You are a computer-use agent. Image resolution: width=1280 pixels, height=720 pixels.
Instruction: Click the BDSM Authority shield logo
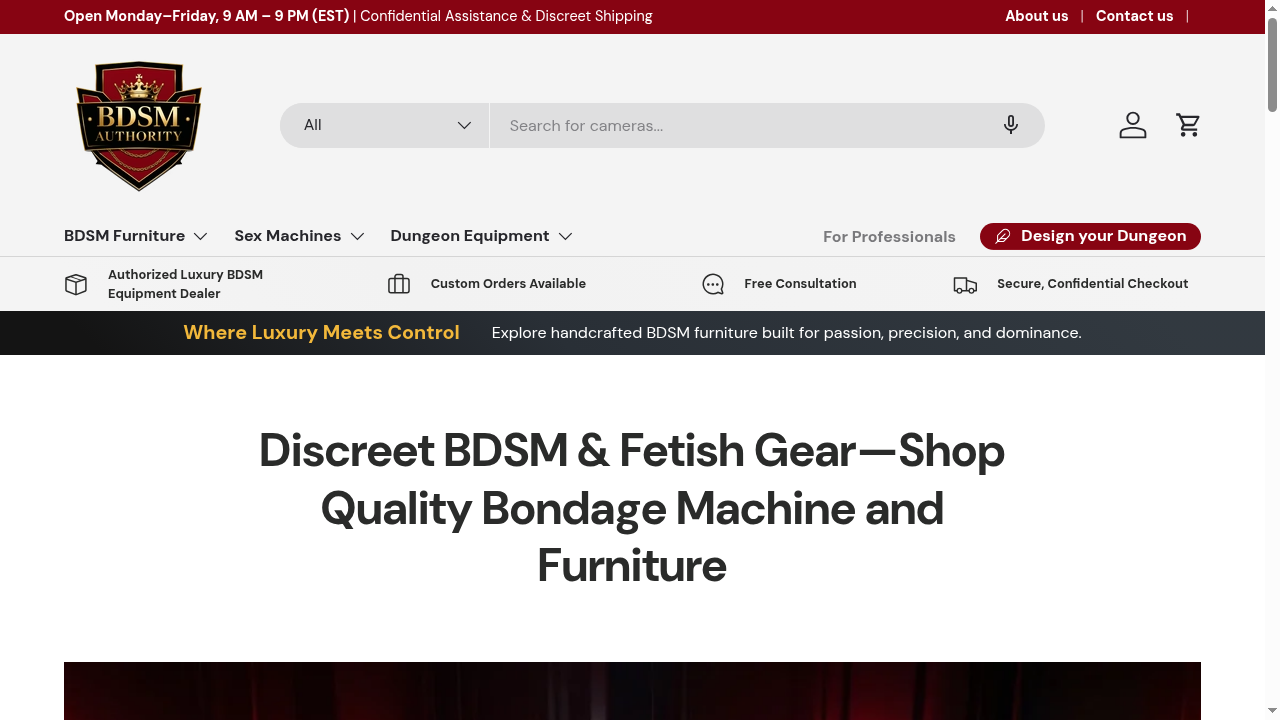138,125
